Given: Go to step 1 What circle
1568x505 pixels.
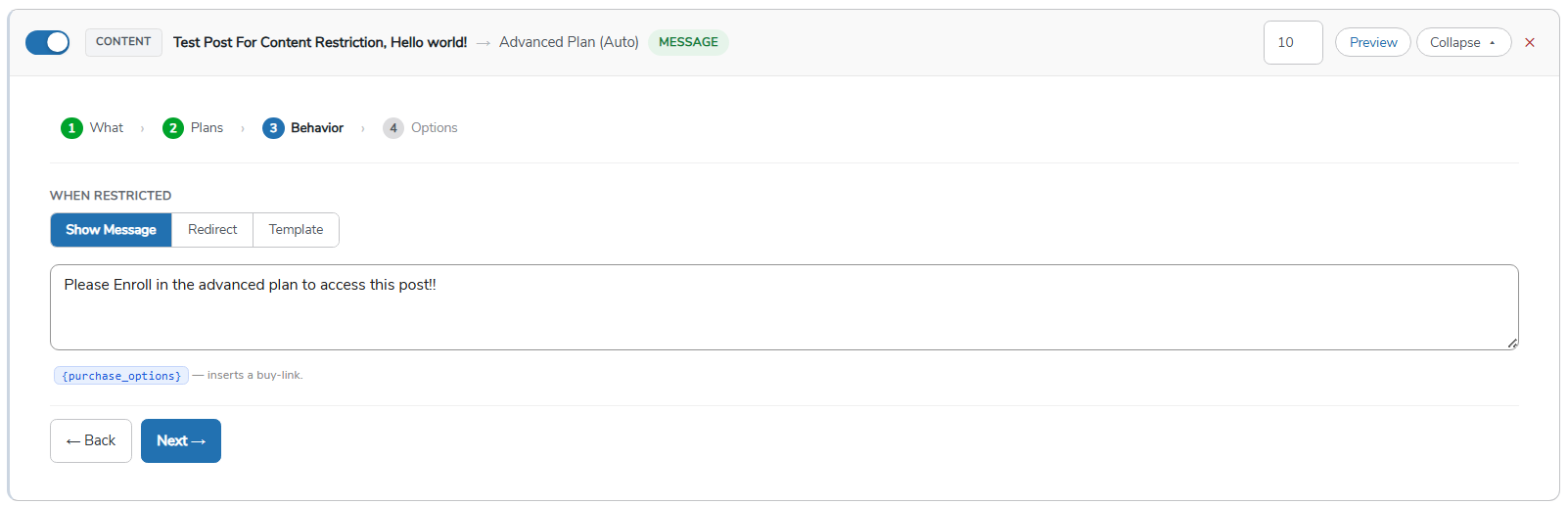Looking at the screenshot, I should (71, 128).
